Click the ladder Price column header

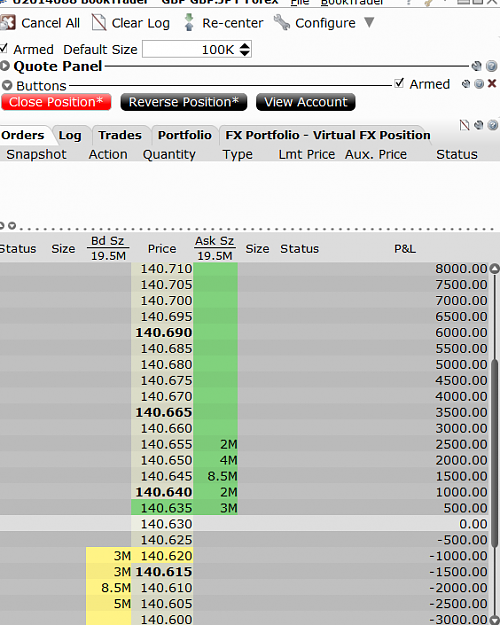162,249
